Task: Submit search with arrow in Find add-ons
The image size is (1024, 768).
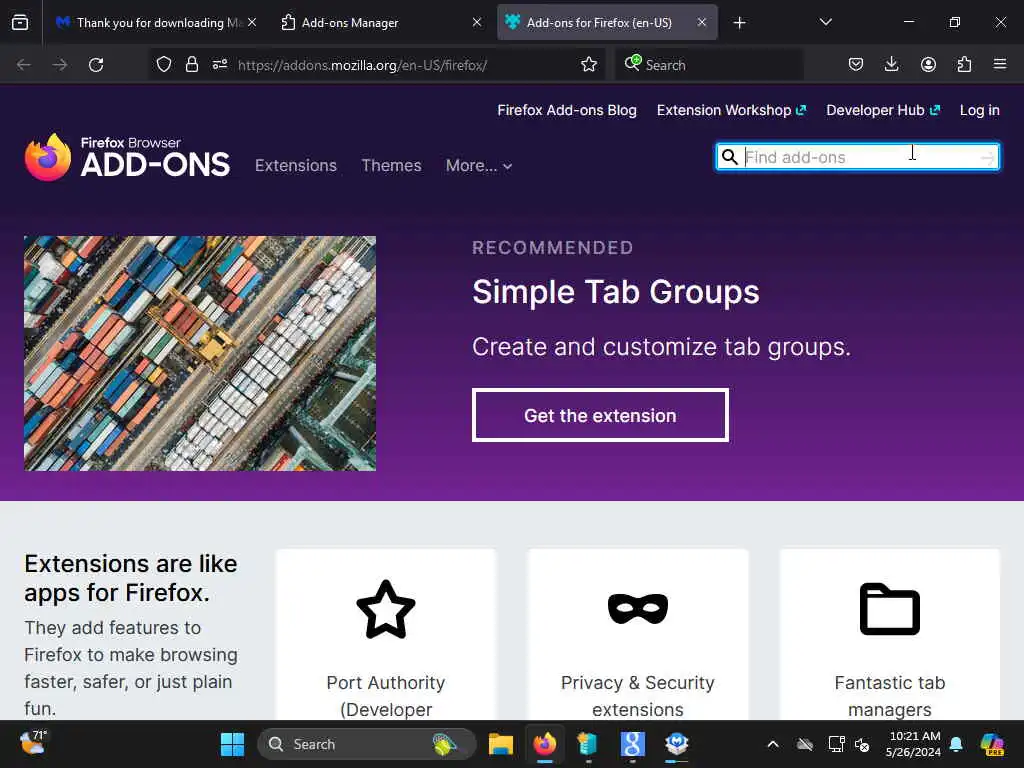Action: pos(987,157)
